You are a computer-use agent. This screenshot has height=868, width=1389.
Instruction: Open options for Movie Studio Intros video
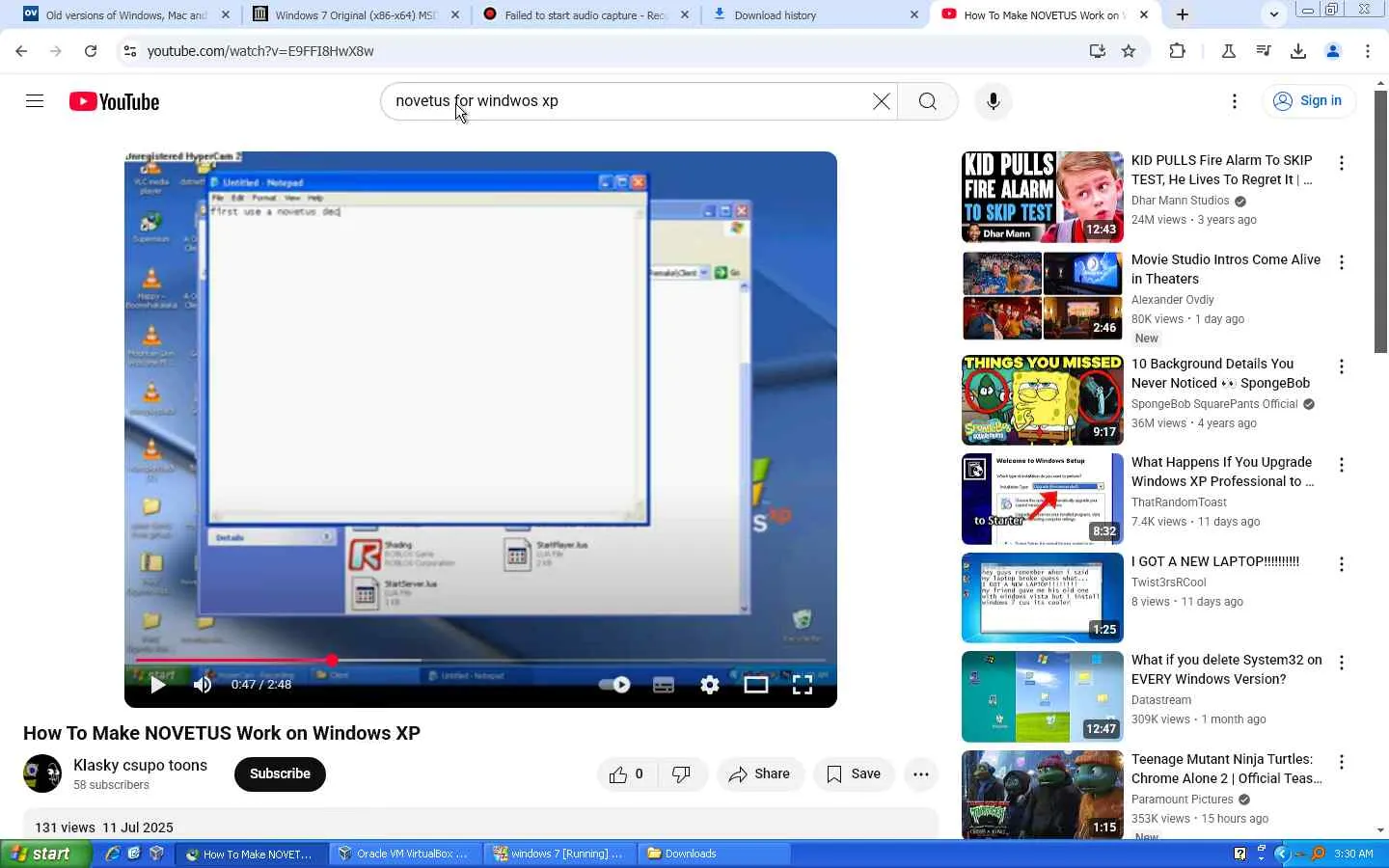(x=1341, y=262)
